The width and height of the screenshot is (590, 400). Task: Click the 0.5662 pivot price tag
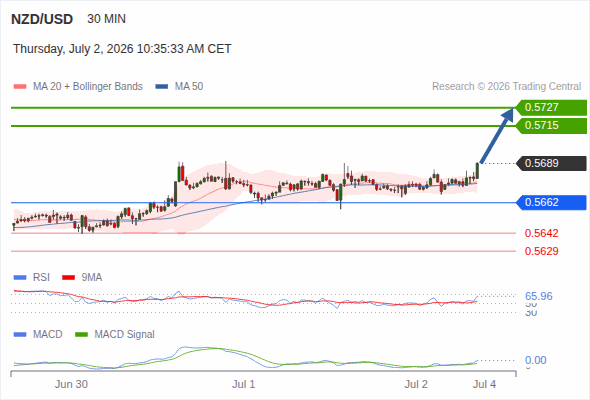point(551,202)
